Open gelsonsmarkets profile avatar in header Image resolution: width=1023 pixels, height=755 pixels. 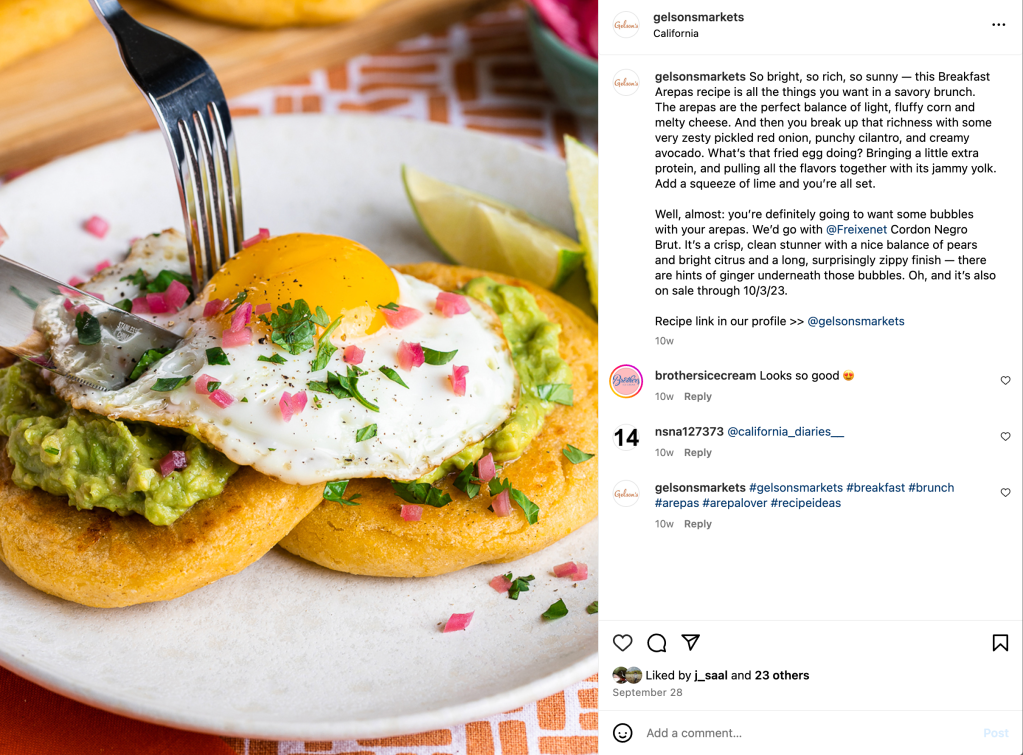[626, 25]
